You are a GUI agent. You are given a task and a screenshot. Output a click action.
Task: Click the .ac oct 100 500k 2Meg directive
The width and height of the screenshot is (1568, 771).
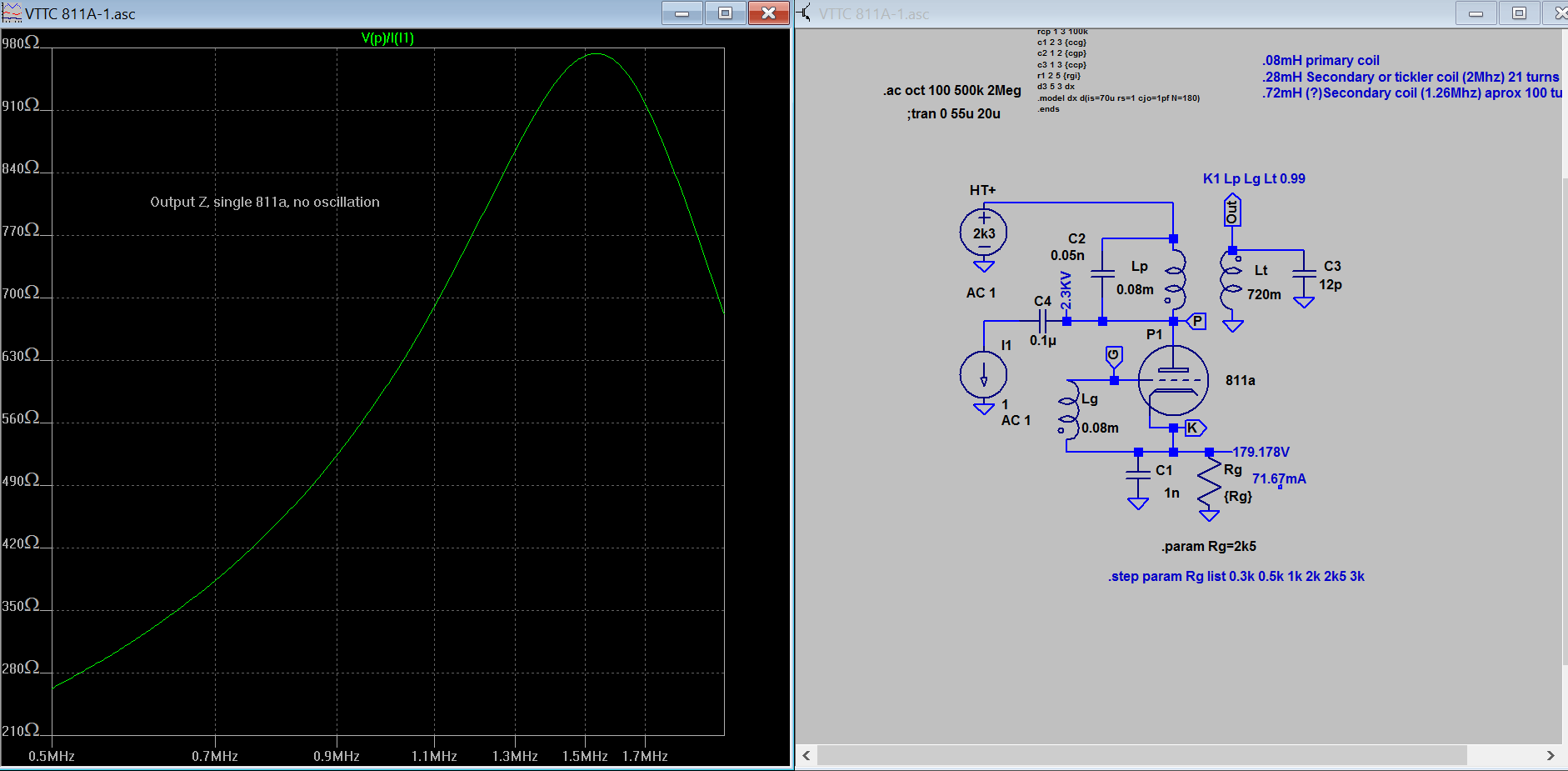(x=952, y=90)
